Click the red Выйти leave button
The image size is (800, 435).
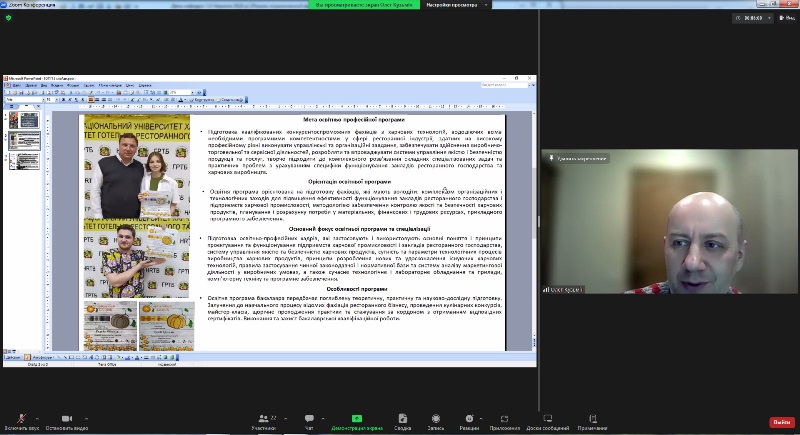(x=781, y=422)
